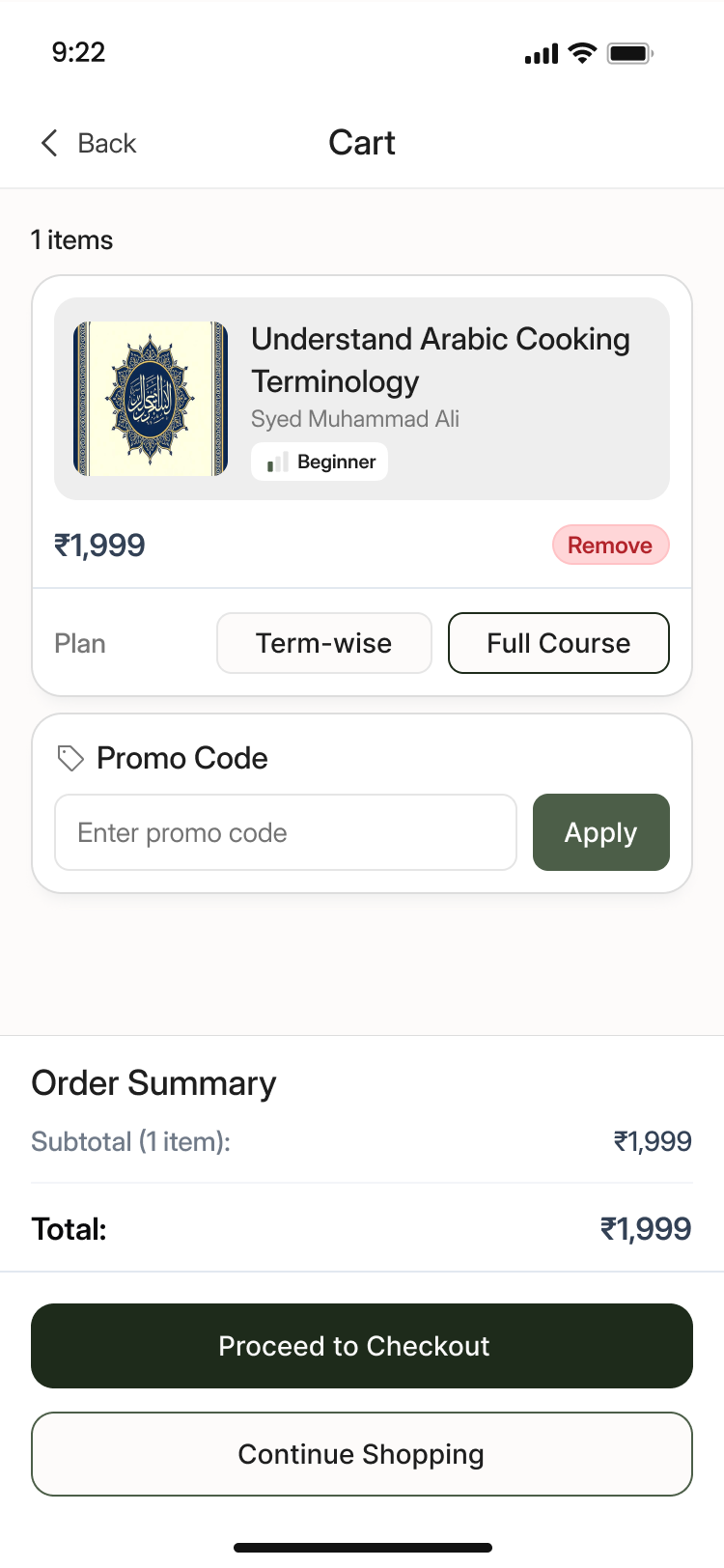Tap instructor name Syed Muhammad Ali

coord(355,419)
